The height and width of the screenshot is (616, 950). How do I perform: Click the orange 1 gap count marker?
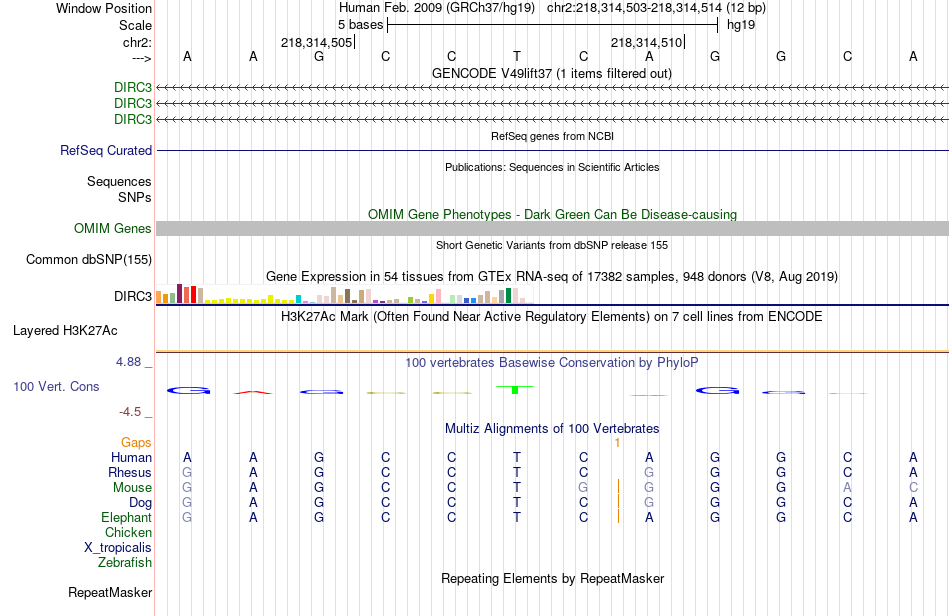point(617,443)
